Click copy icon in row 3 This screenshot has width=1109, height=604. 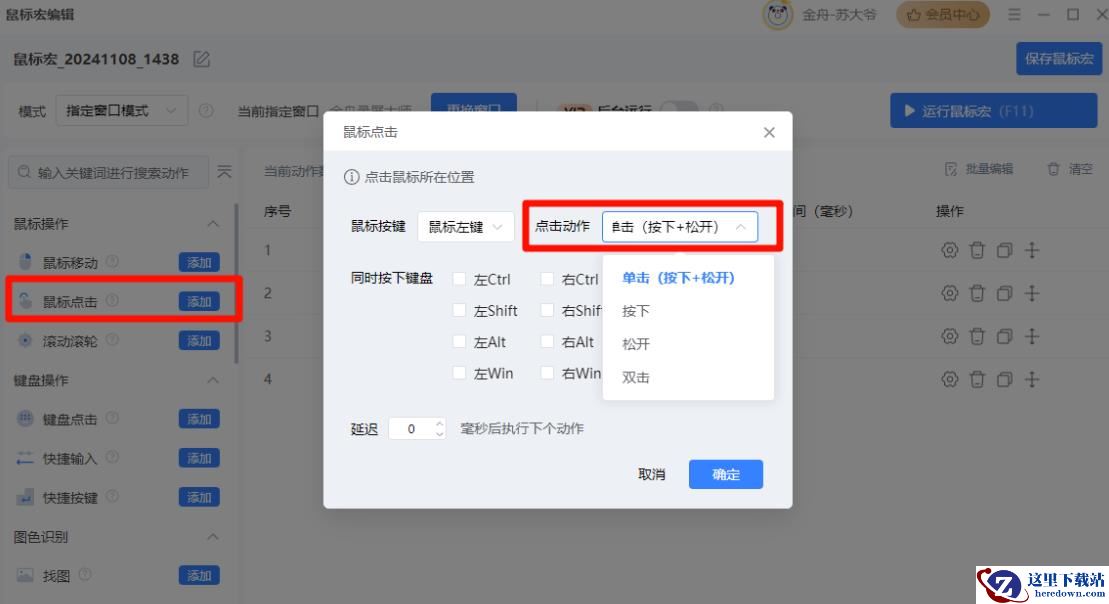[1004, 336]
